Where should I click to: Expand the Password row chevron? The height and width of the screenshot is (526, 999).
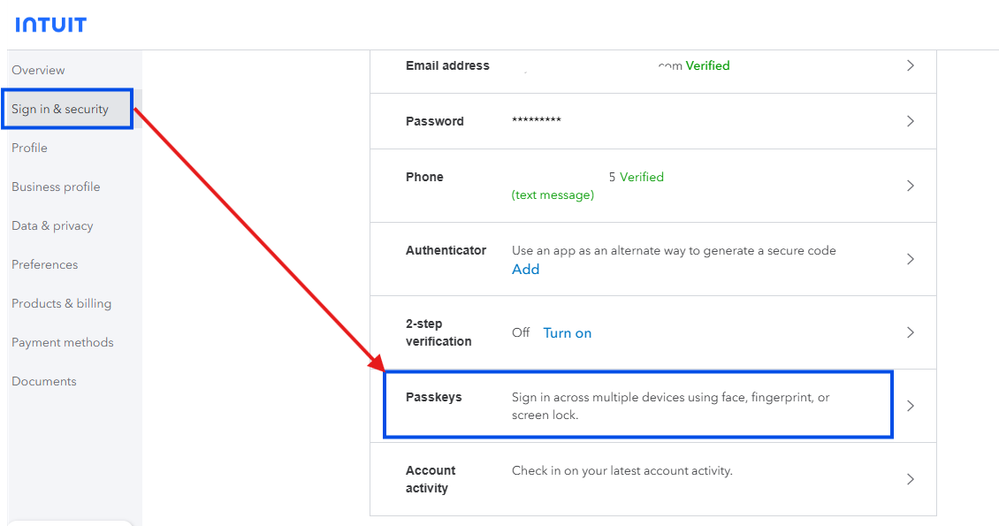910,121
